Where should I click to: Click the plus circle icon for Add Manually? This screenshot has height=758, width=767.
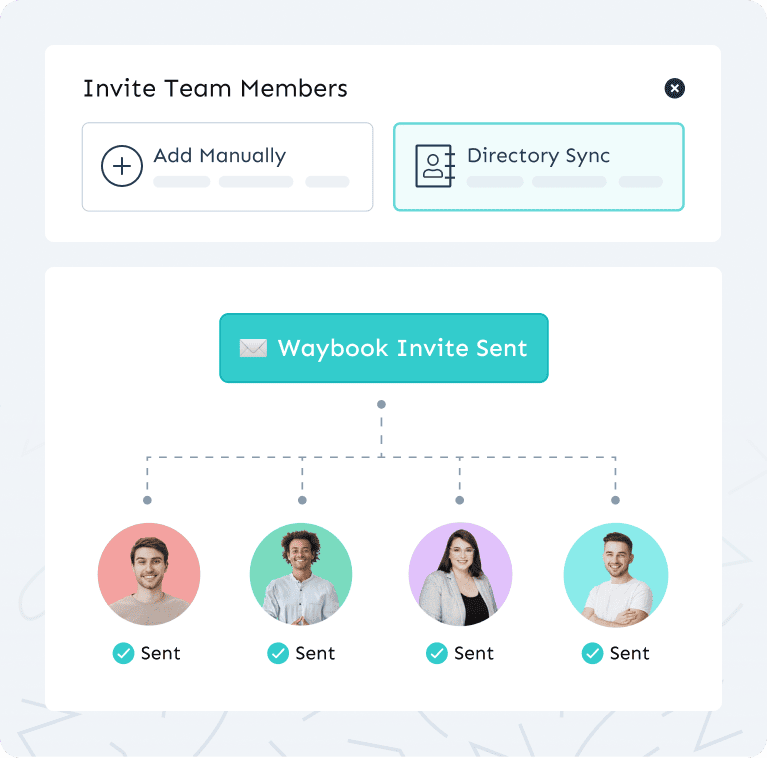122,166
